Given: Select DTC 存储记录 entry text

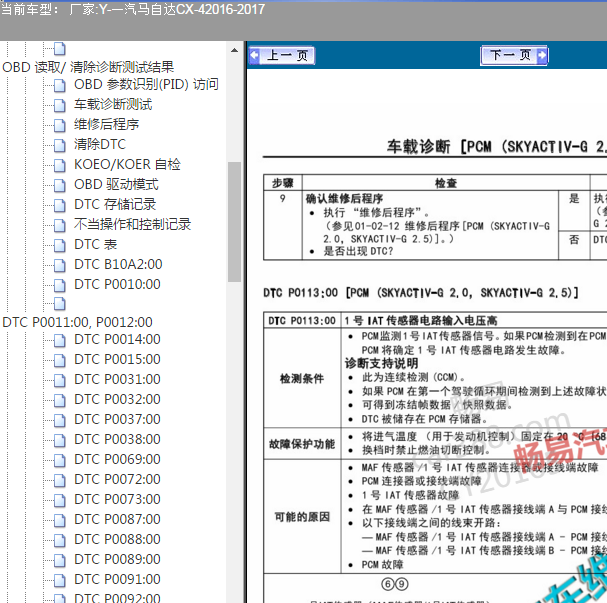Looking at the screenshot, I should [x=115, y=204].
